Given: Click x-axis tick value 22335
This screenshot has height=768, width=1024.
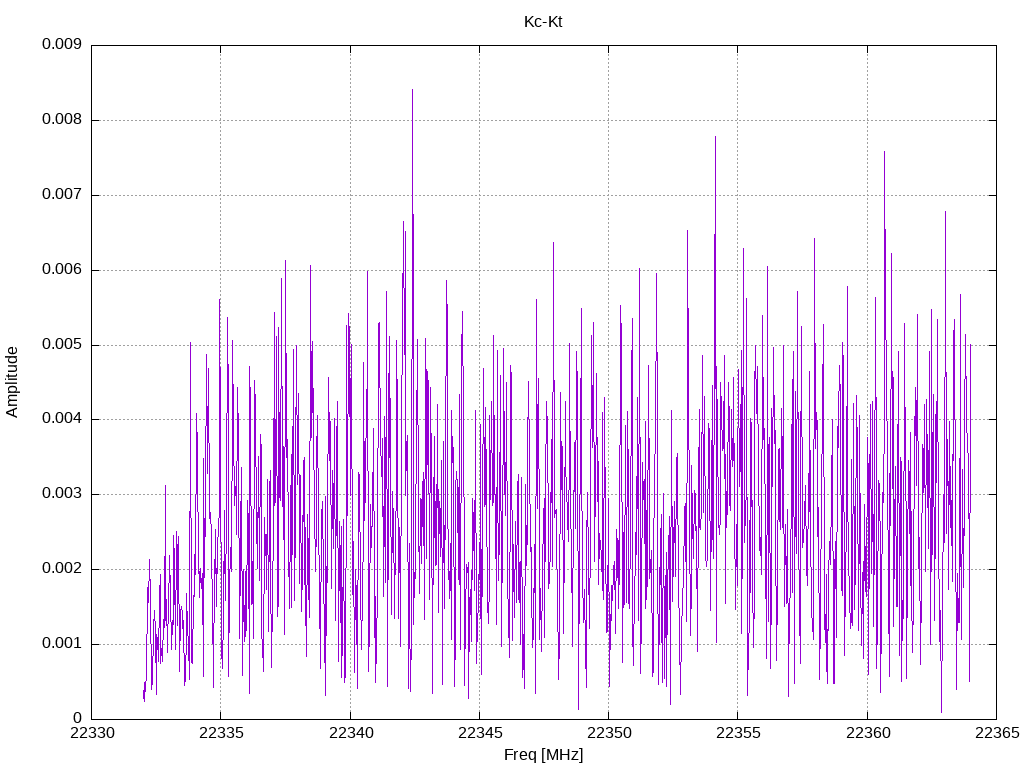Looking at the screenshot, I should pyautogui.click(x=221, y=733).
